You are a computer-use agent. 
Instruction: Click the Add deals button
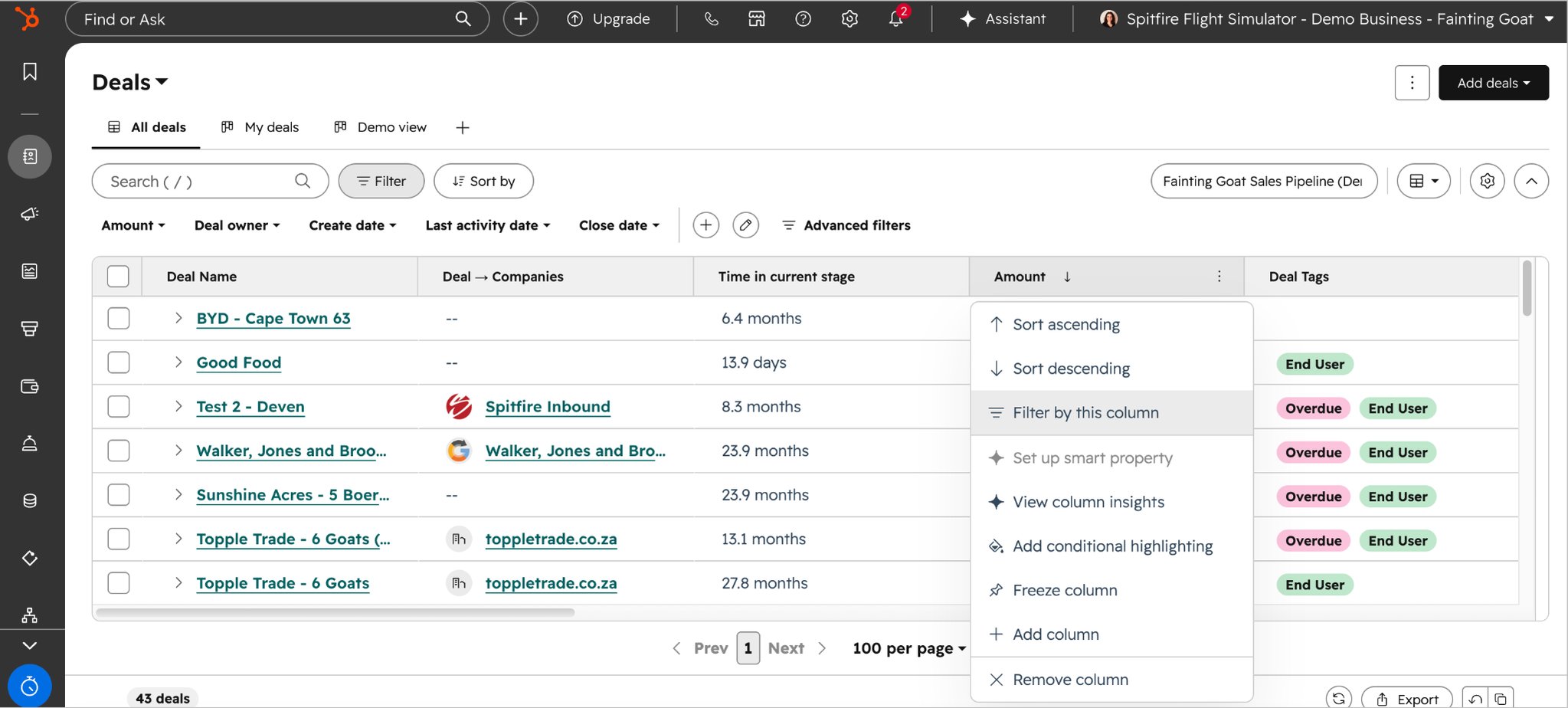tap(1494, 83)
